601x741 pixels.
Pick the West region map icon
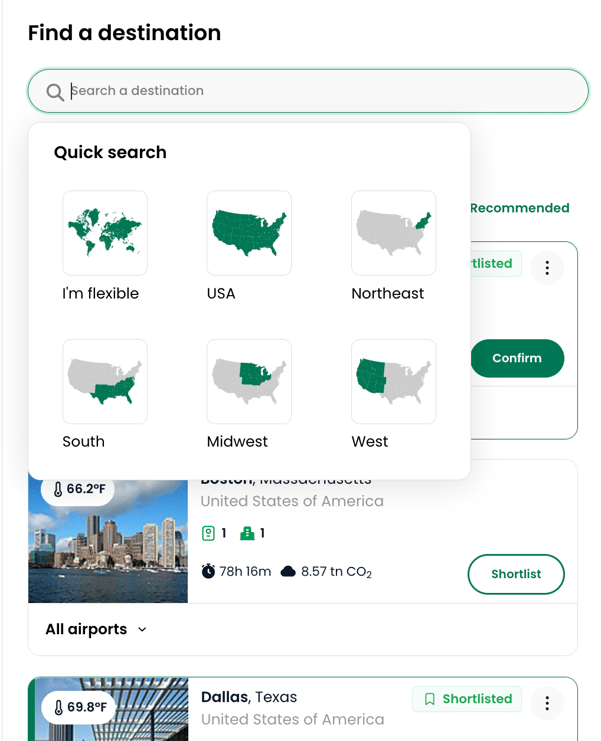tap(394, 381)
